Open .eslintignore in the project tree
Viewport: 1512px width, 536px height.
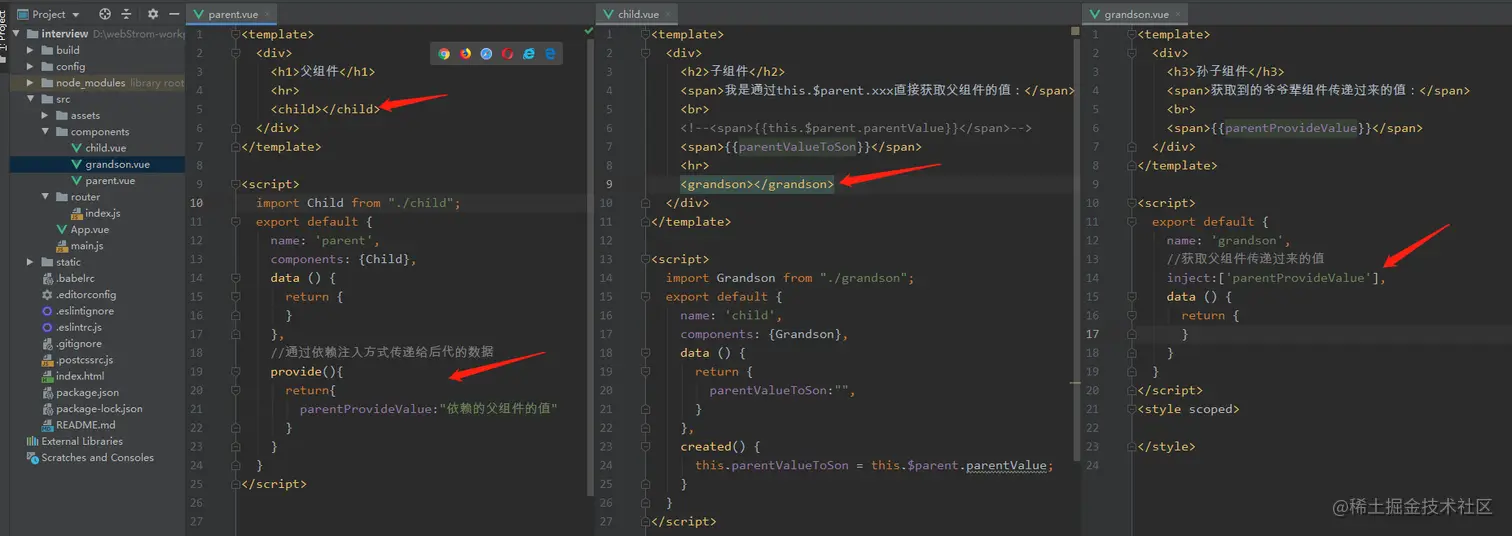click(84, 311)
